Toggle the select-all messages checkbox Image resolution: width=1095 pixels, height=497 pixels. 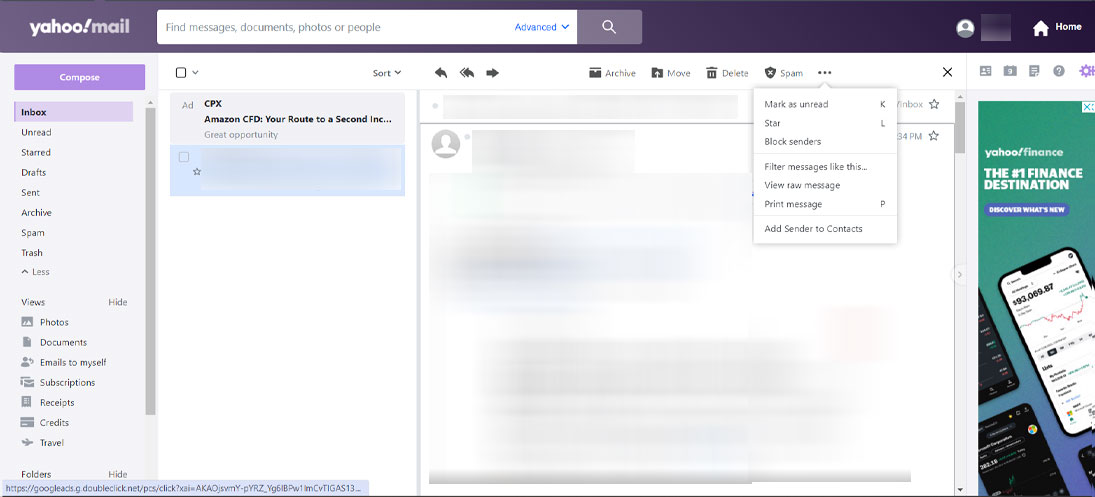[181, 73]
